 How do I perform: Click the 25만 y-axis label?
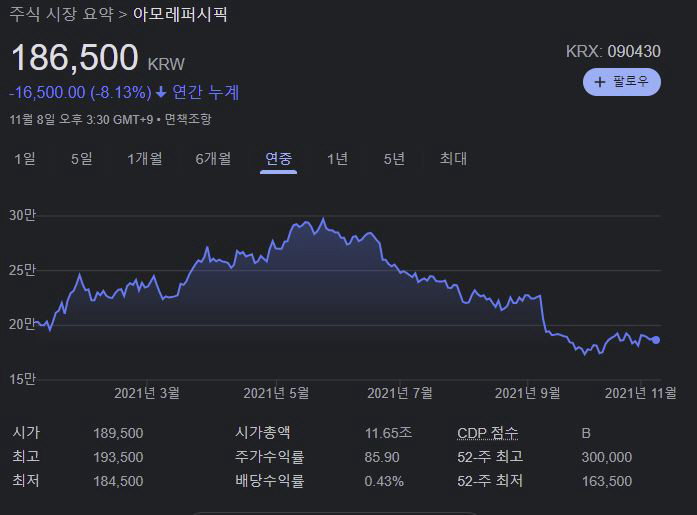coord(22,270)
